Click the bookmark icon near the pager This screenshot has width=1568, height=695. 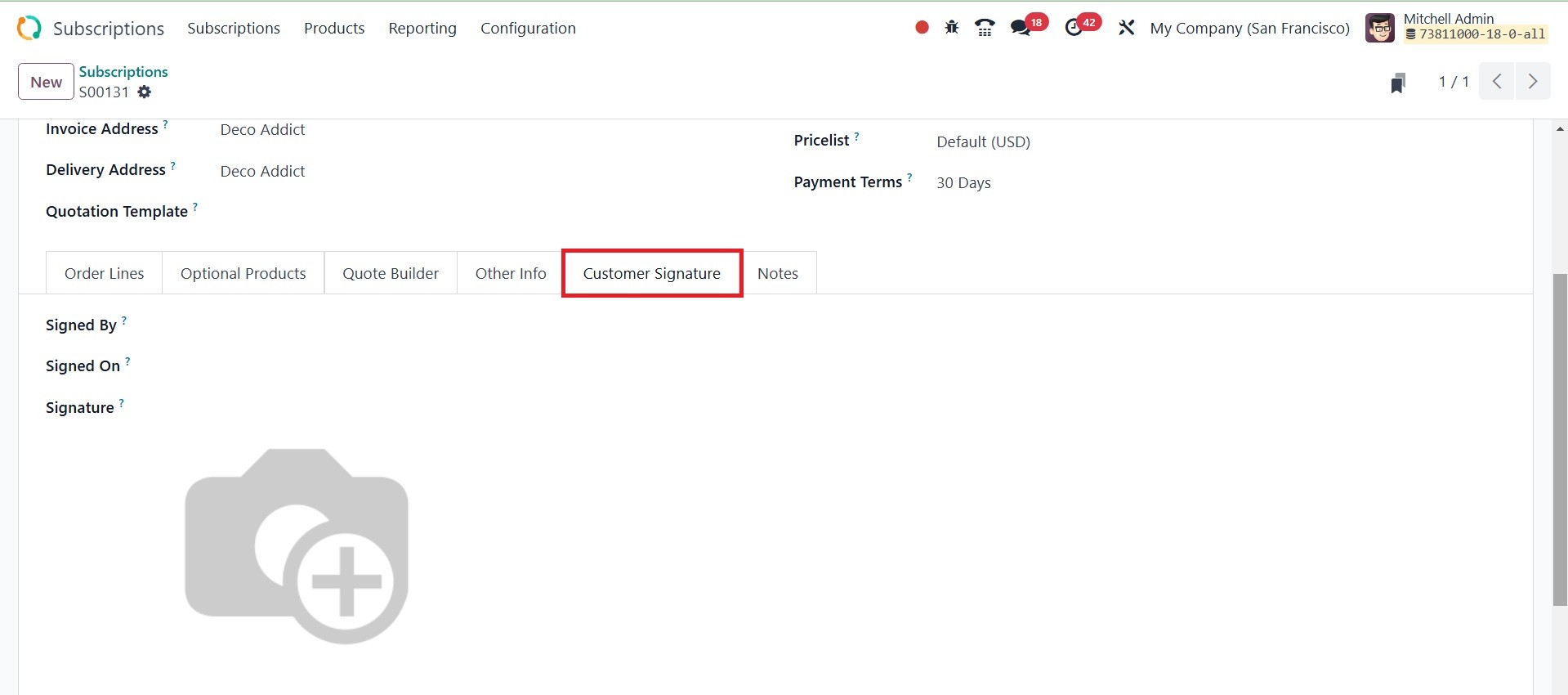1398,83
